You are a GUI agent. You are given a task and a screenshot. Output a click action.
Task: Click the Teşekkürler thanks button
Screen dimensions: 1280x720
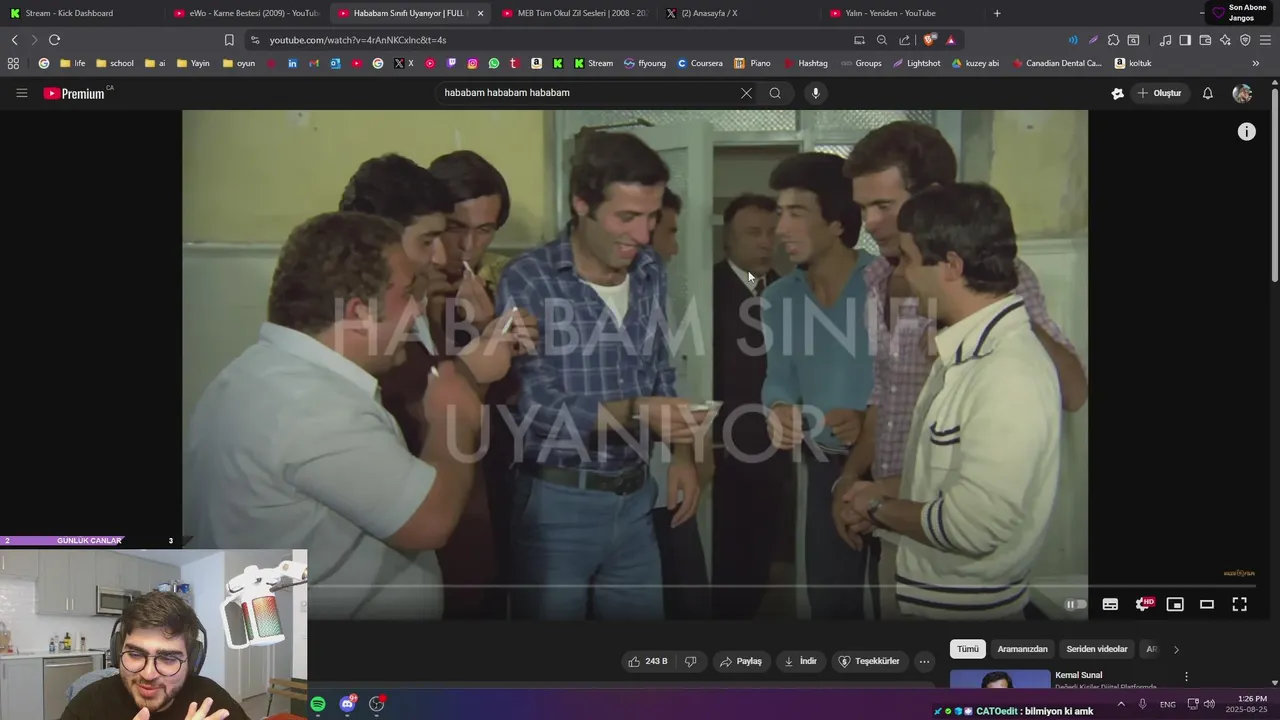point(869,661)
